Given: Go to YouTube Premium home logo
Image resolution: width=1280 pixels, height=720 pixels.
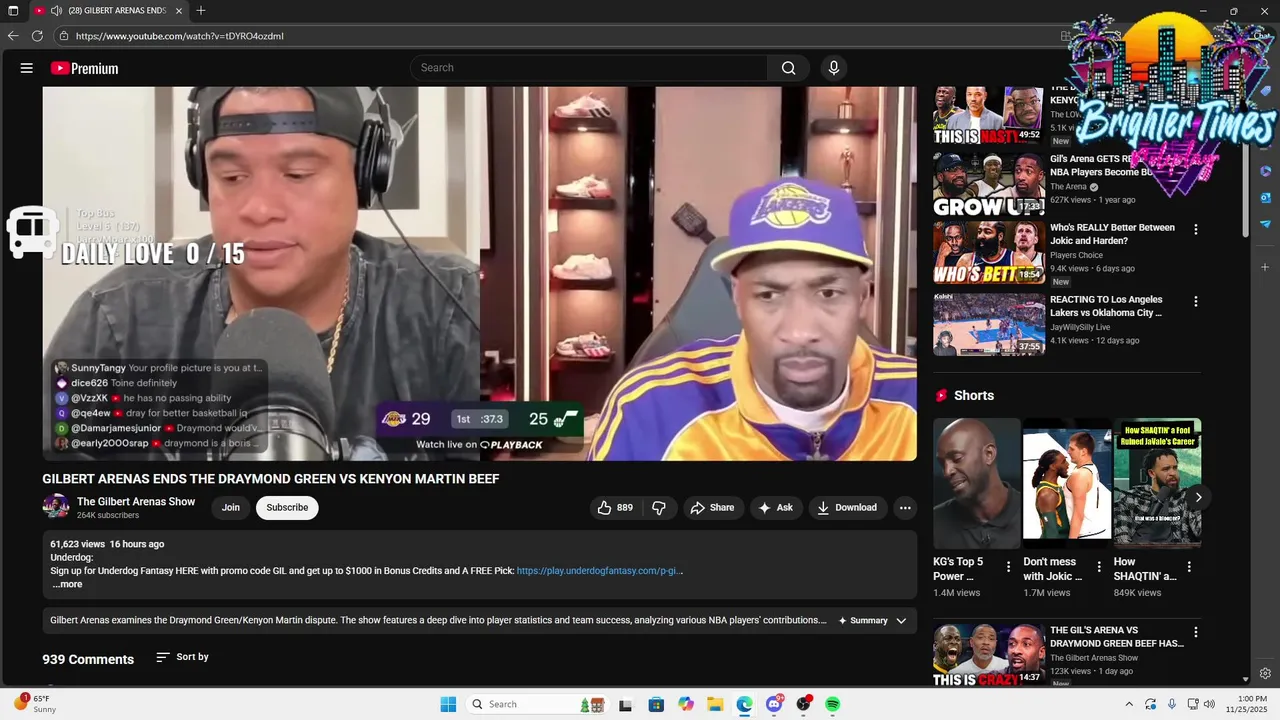Looking at the screenshot, I should 84,68.
